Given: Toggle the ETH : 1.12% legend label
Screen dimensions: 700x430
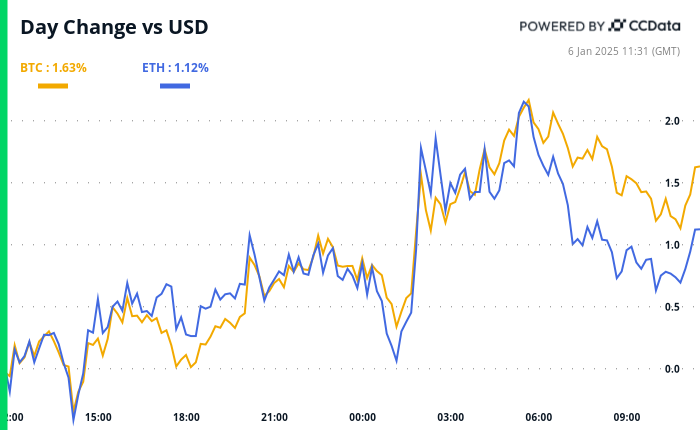Looking at the screenshot, I should click(x=175, y=68).
